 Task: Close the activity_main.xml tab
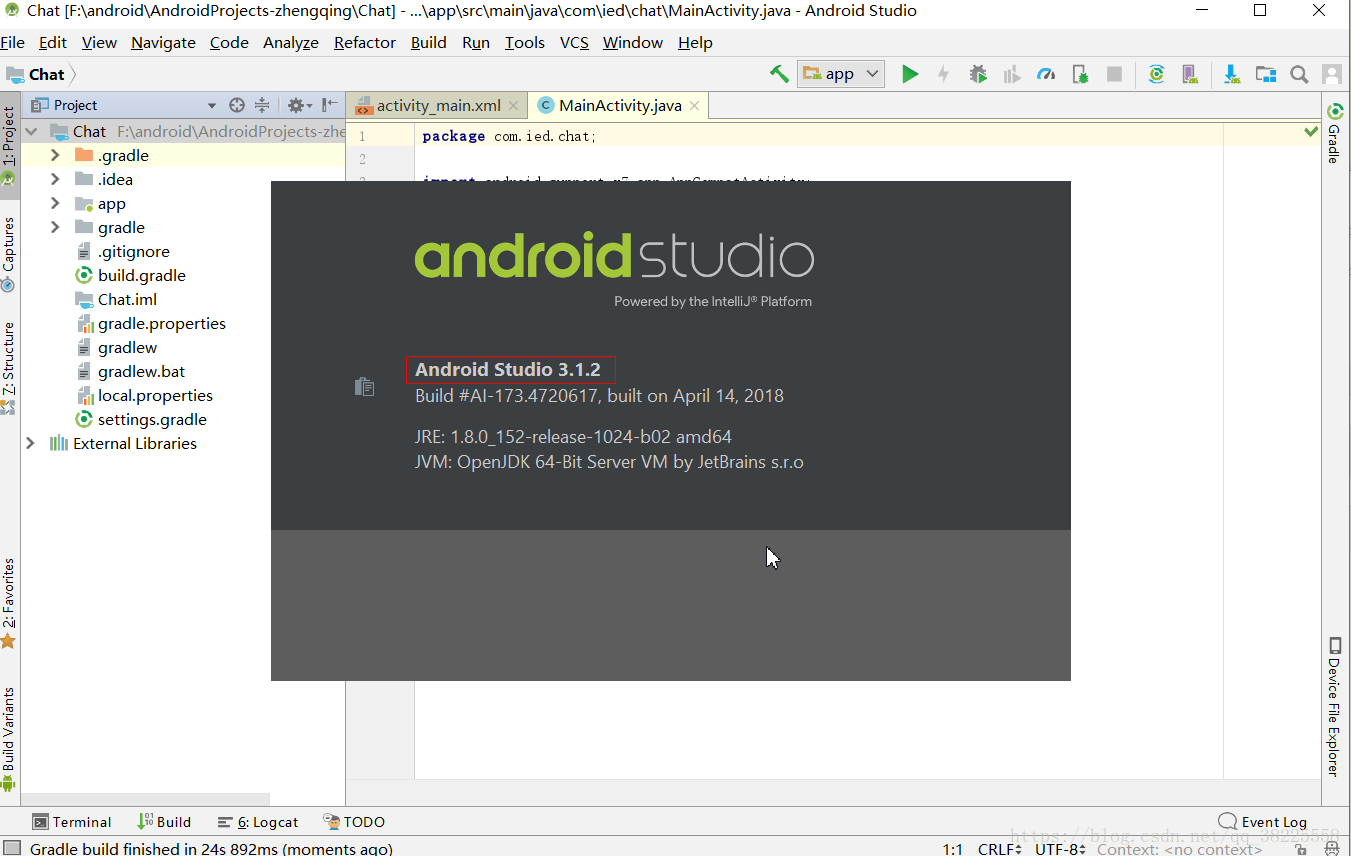(514, 105)
